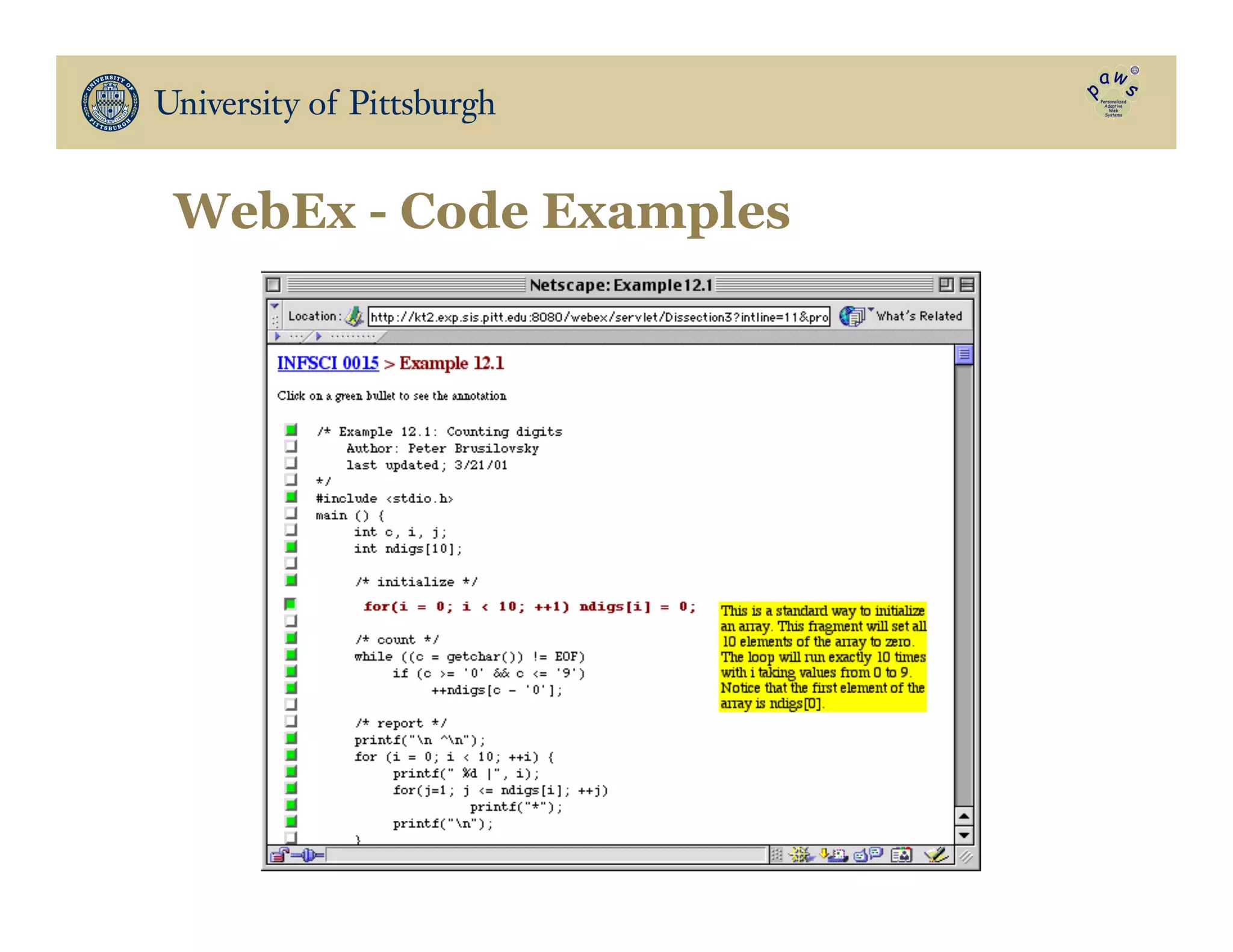Click the scrollbar down arrow
1233x952 pixels.
coord(964,835)
